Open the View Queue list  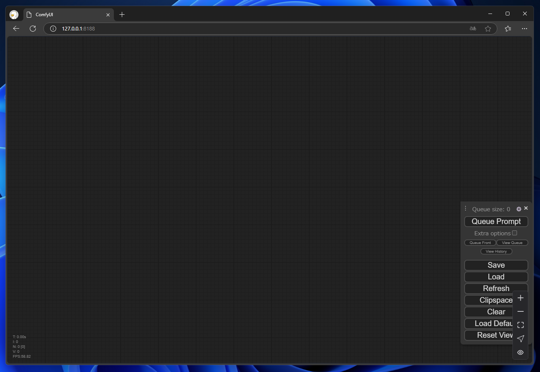pyautogui.click(x=512, y=243)
